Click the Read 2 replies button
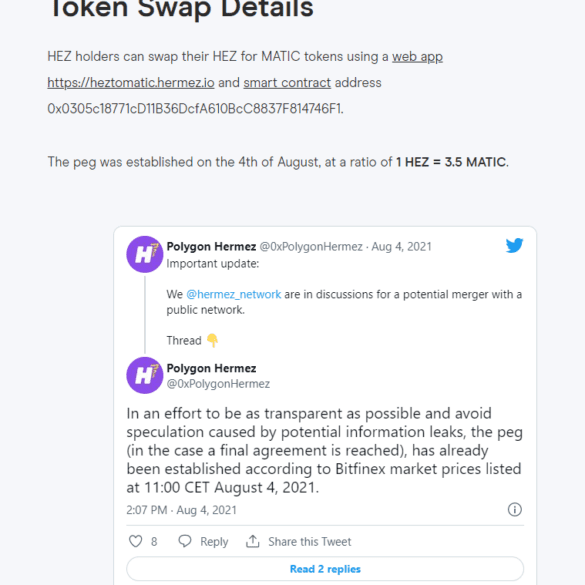585x585 pixels. point(325,569)
